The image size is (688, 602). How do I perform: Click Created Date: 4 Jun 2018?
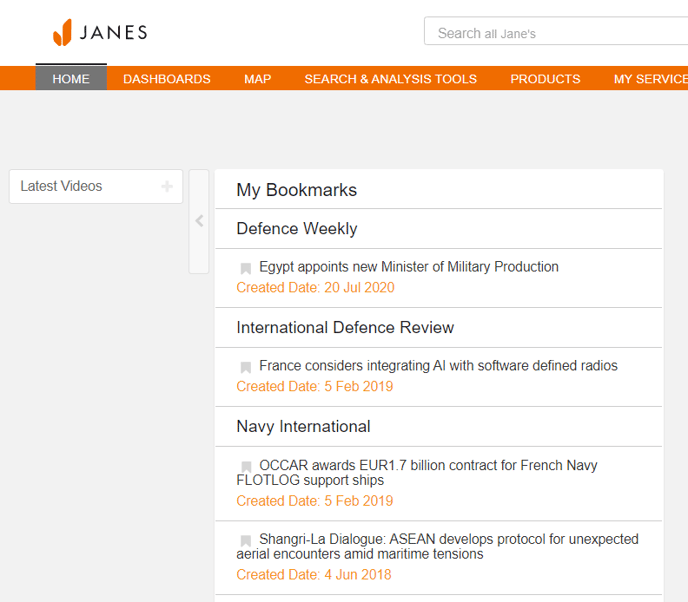[x=314, y=574]
